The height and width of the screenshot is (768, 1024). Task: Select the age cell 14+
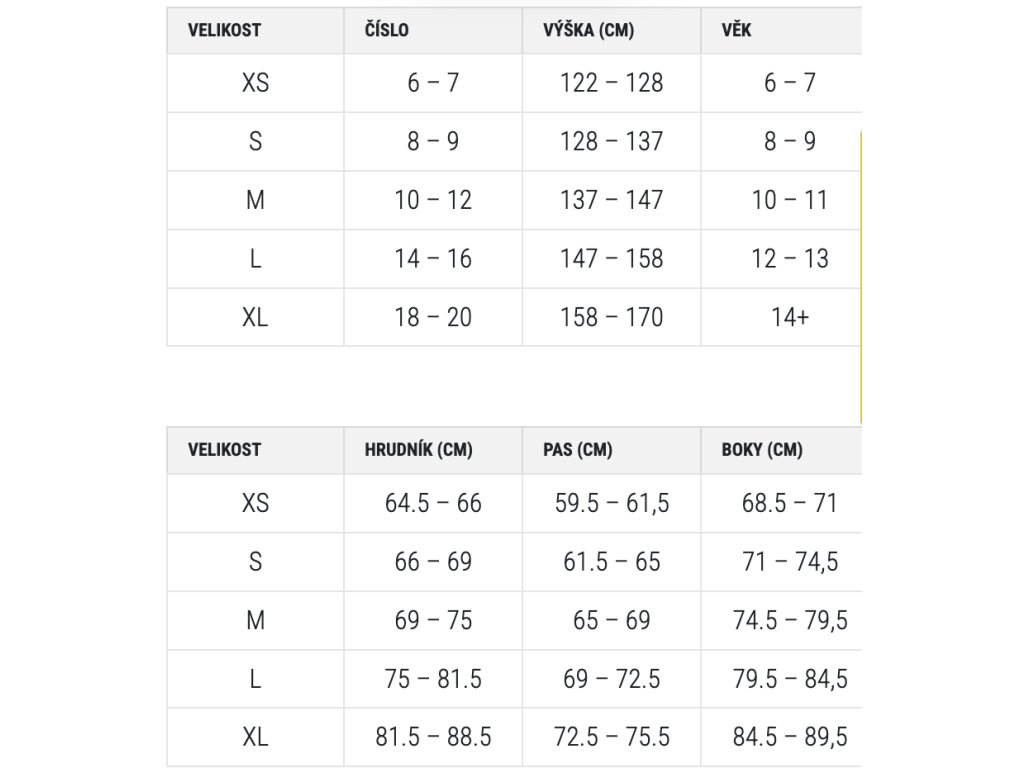790,318
